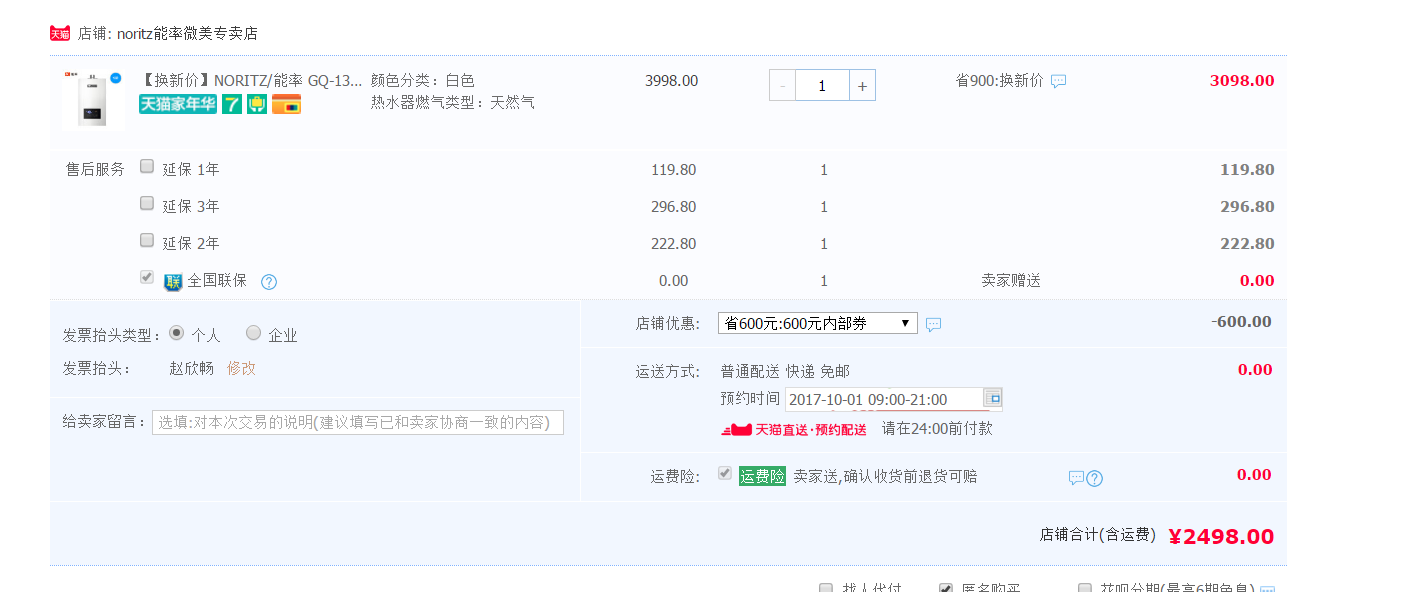
Task: Click the 修改 invoice title link
Action: (x=241, y=368)
